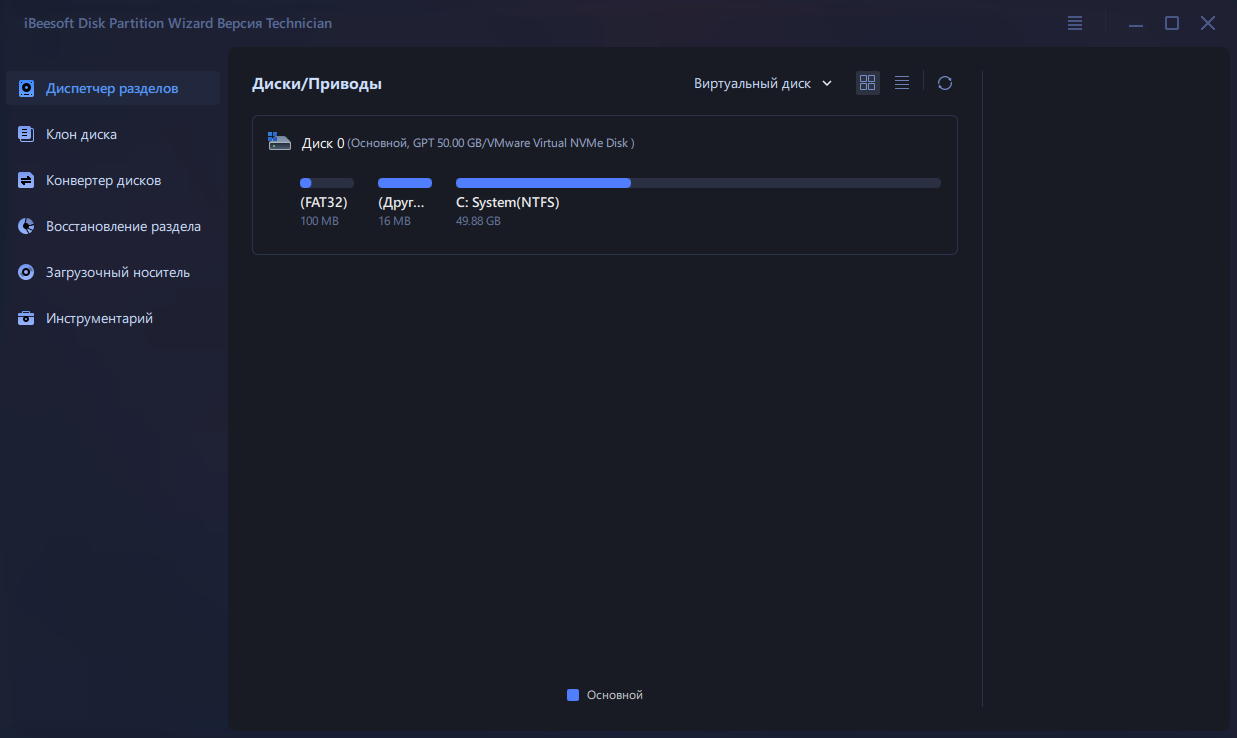
Task: Click the Восстановление раздела pie icon
Action: [27, 226]
